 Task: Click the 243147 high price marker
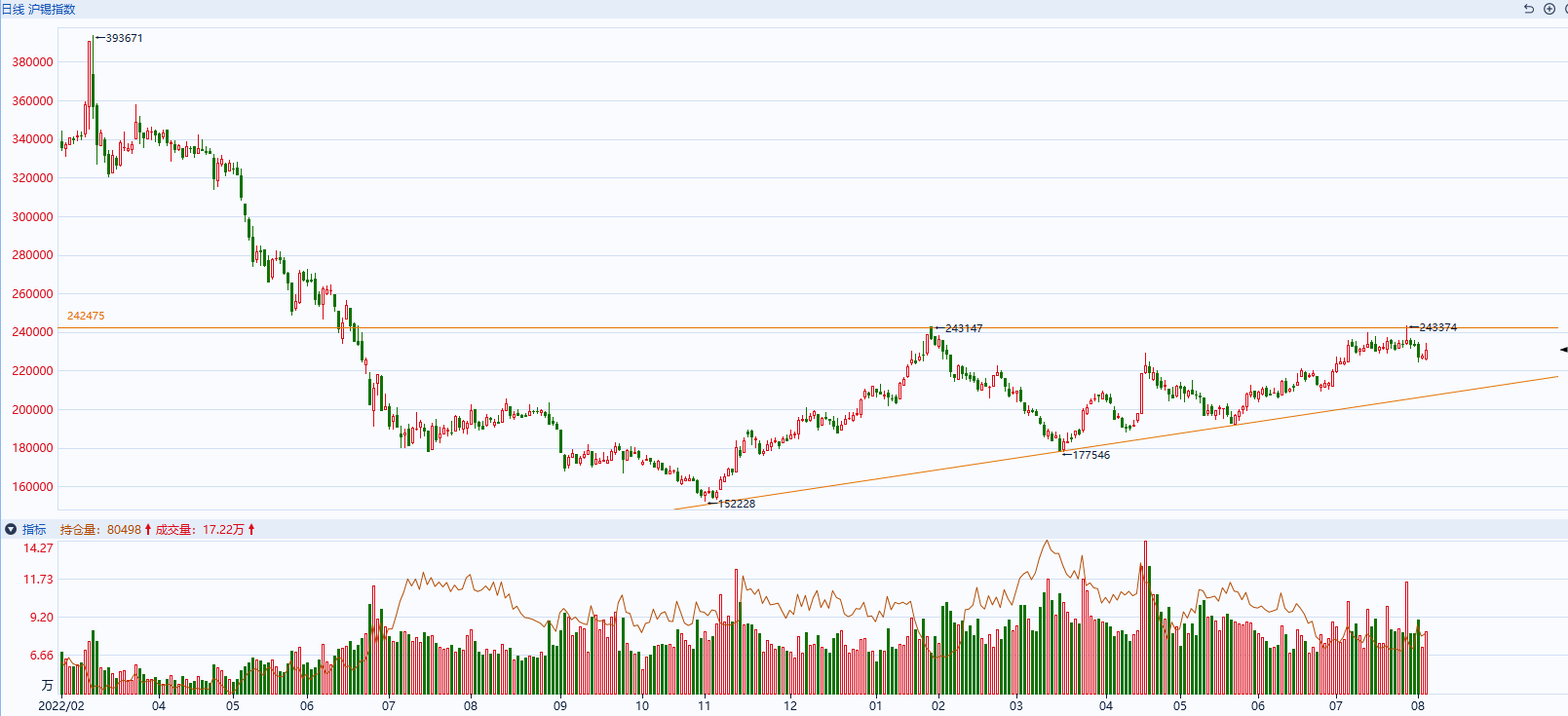963,328
